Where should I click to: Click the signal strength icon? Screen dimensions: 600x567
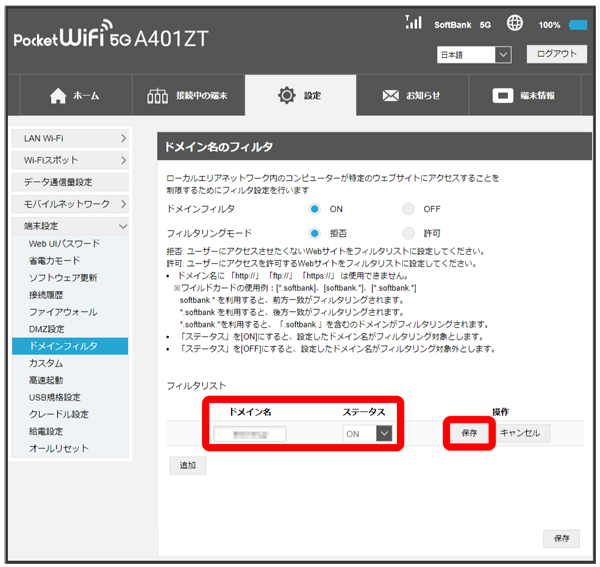pyautogui.click(x=414, y=22)
